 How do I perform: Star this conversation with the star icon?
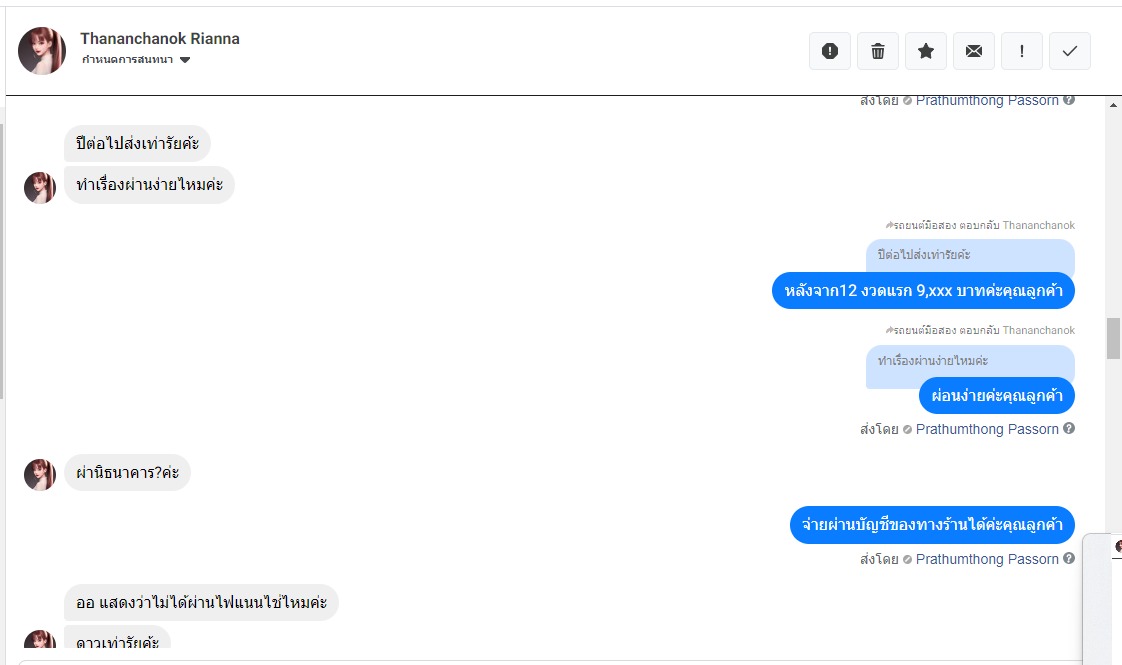926,51
